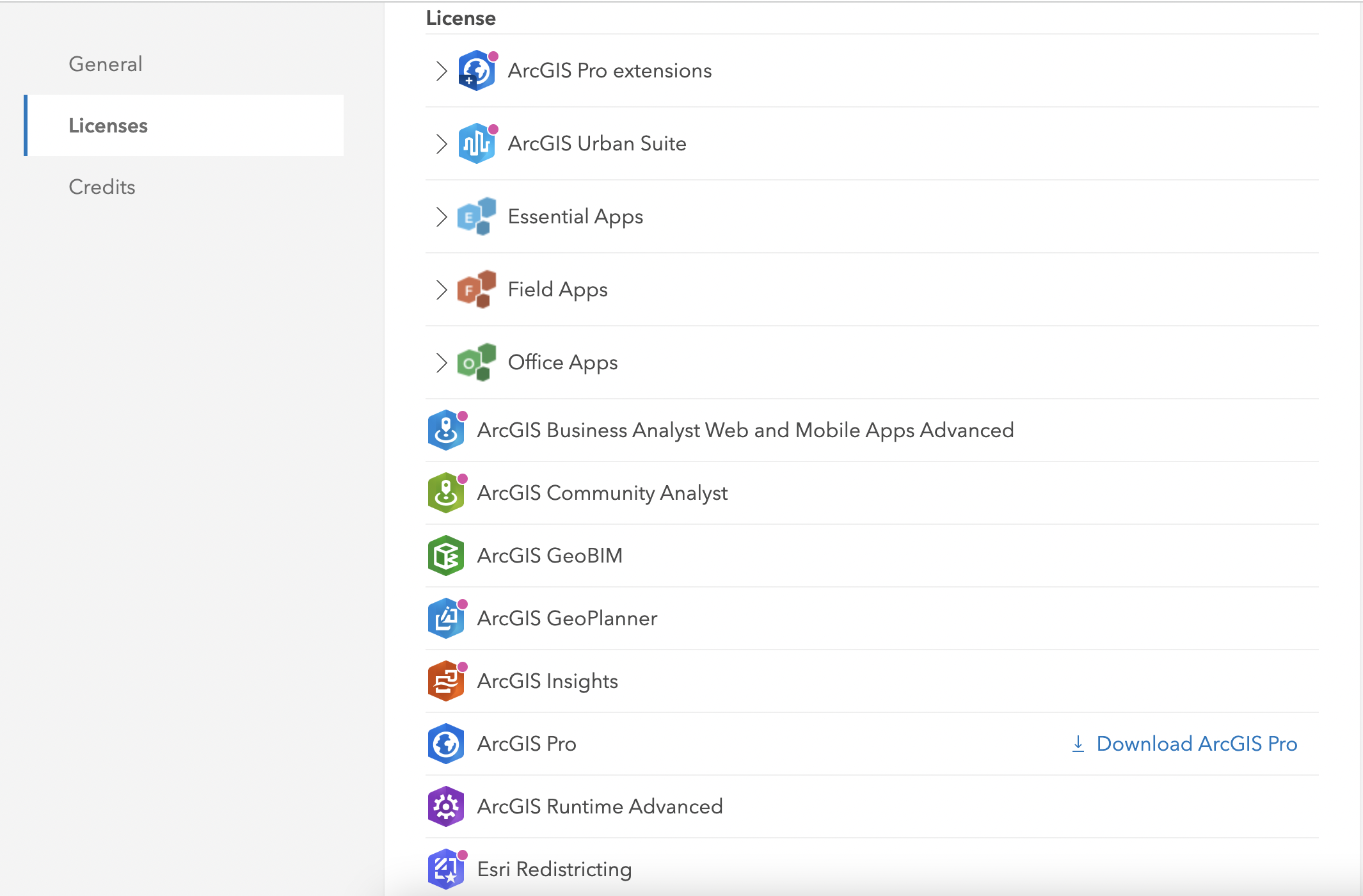Select the Essential Apps label
This screenshot has height=896, width=1363.
click(x=575, y=216)
